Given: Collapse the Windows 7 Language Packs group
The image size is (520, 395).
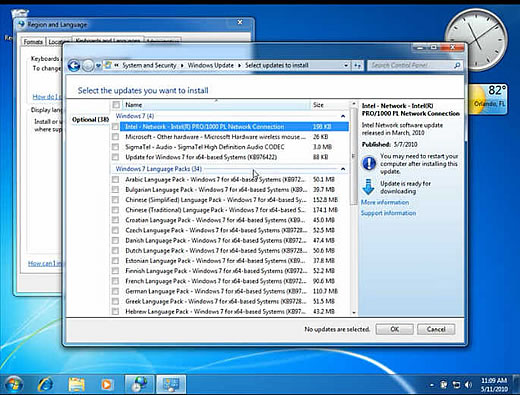Looking at the screenshot, I should 343,169.
